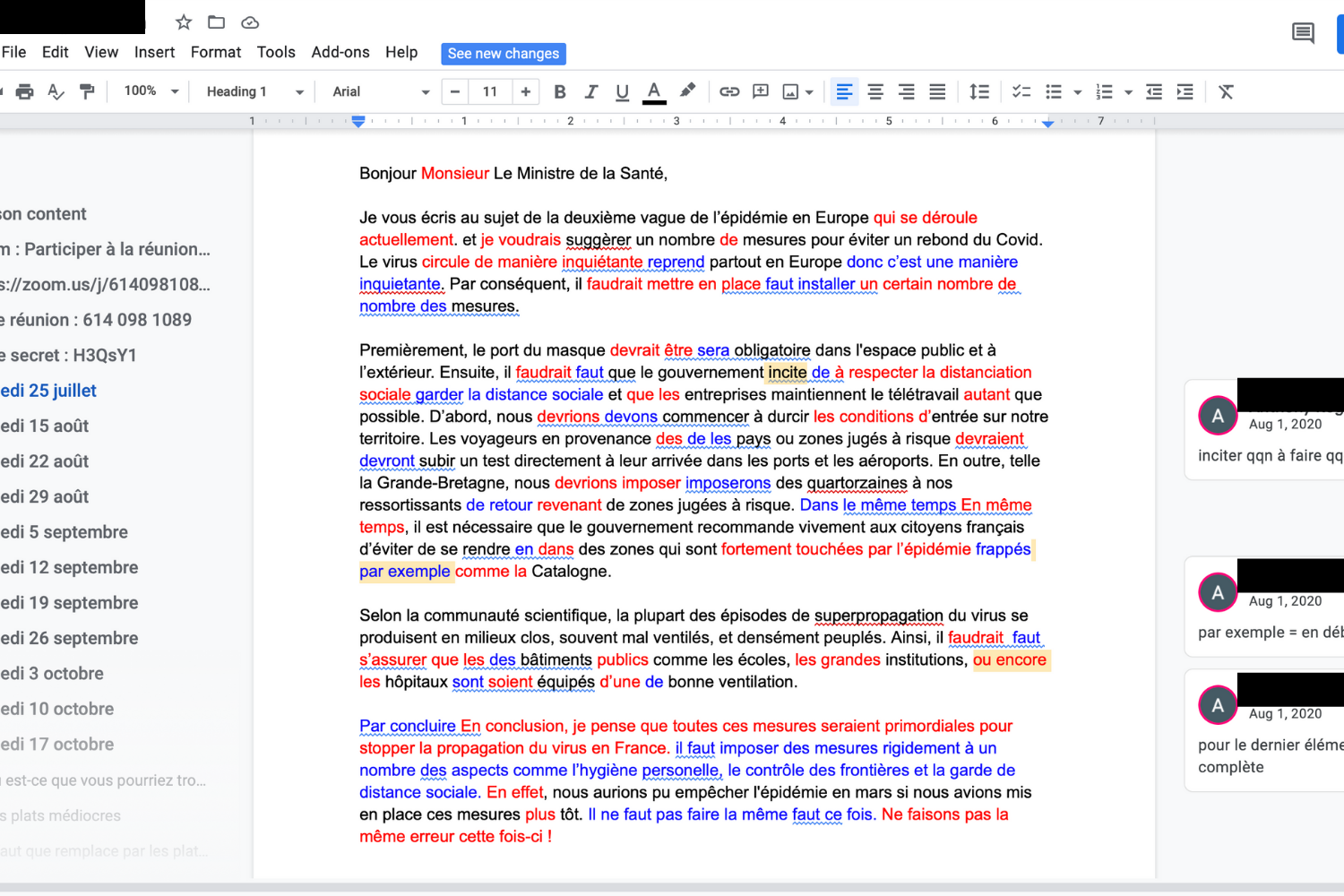Screen dimensions: 1344x896
Task: Jump to outline heading 19 septembre
Action: [x=70, y=603]
